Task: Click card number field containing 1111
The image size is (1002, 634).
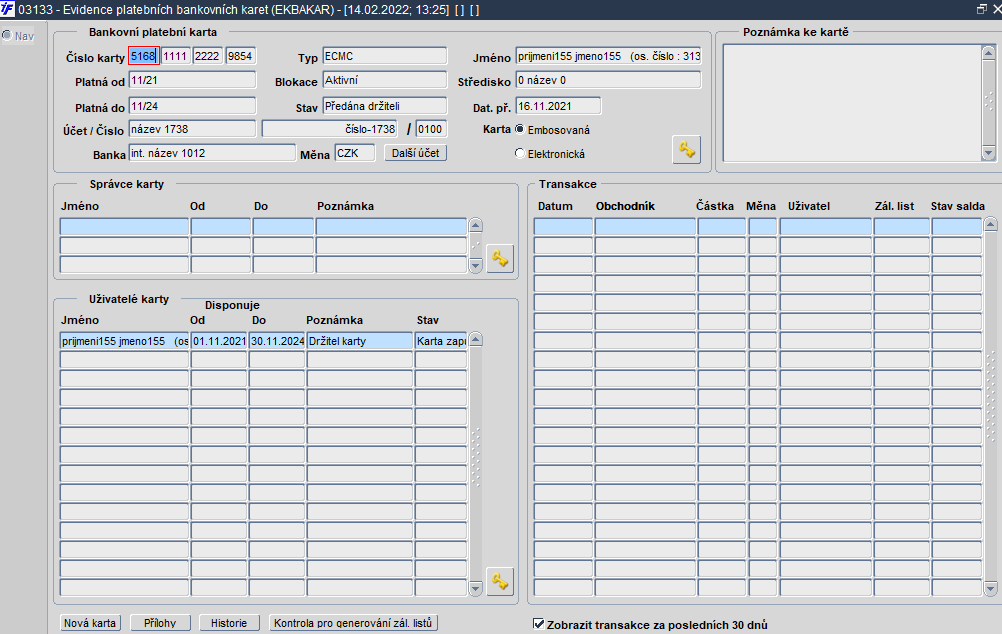Action: point(176,56)
